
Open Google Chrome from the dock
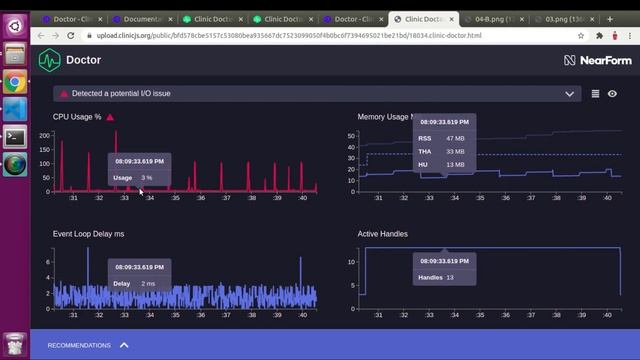coord(15,82)
